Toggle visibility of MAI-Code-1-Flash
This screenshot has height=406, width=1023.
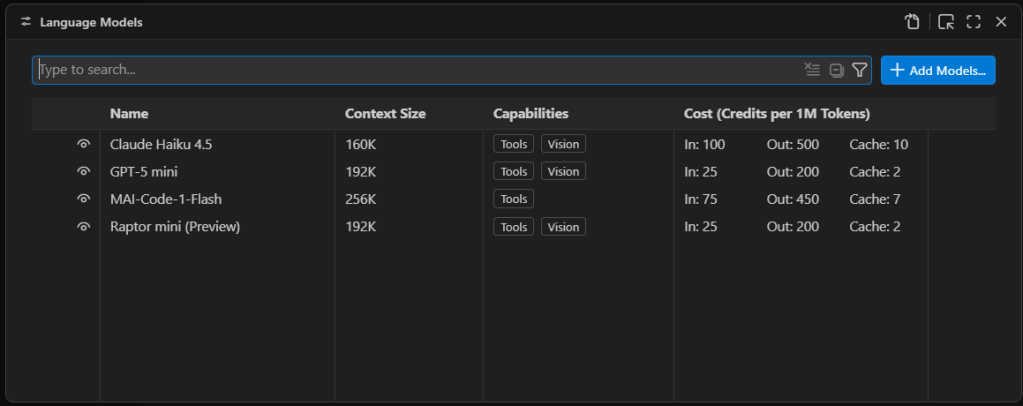tap(83, 199)
